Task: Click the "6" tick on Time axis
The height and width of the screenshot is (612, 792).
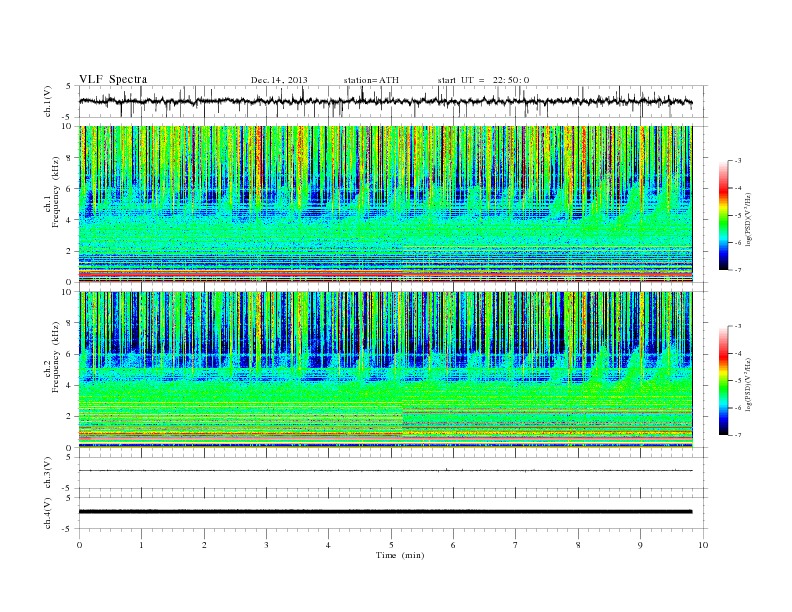Action: point(453,545)
